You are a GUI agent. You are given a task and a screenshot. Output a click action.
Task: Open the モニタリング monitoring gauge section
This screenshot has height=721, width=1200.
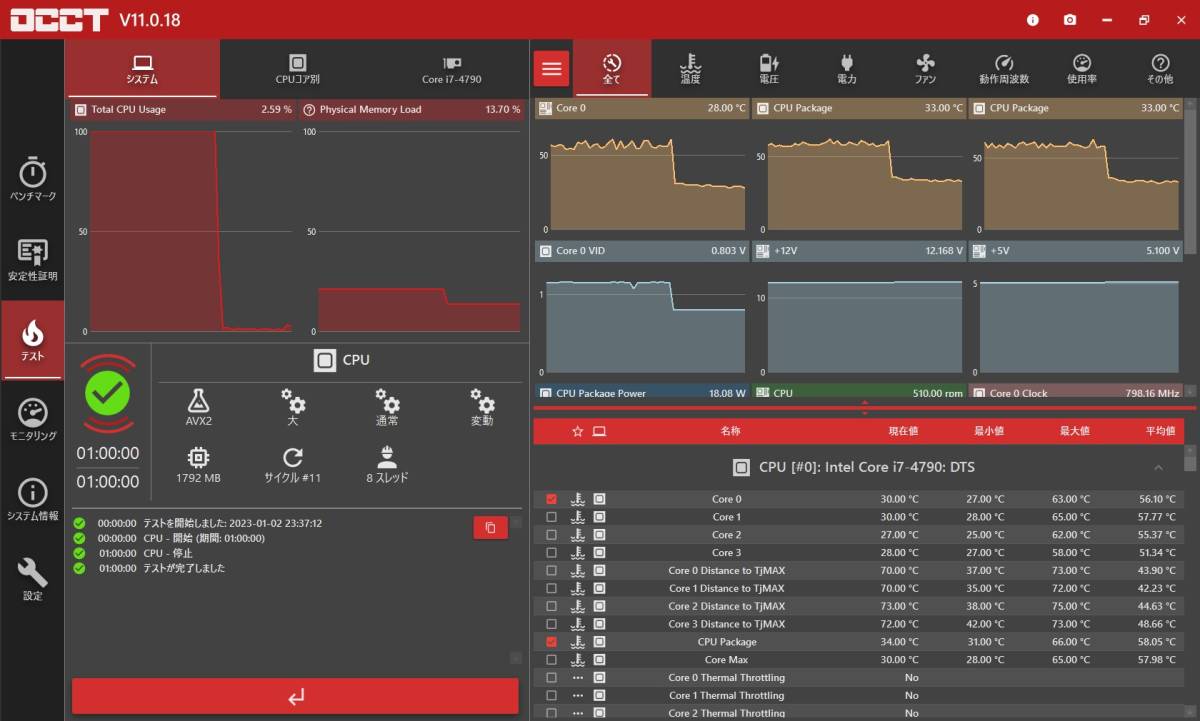tap(32, 420)
